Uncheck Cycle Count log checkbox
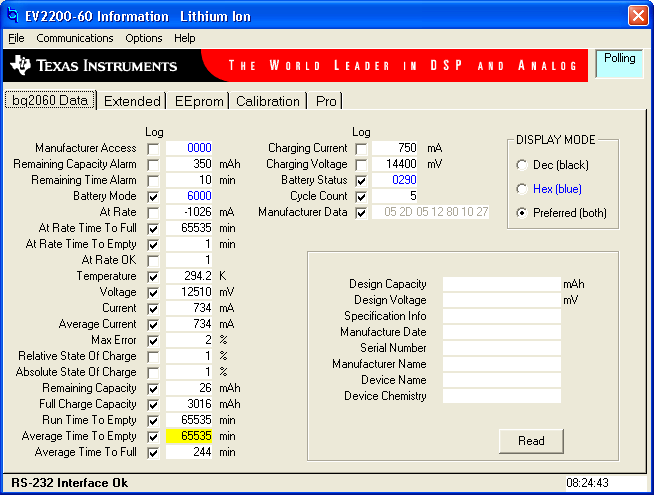This screenshot has height=499, width=654. (361, 197)
